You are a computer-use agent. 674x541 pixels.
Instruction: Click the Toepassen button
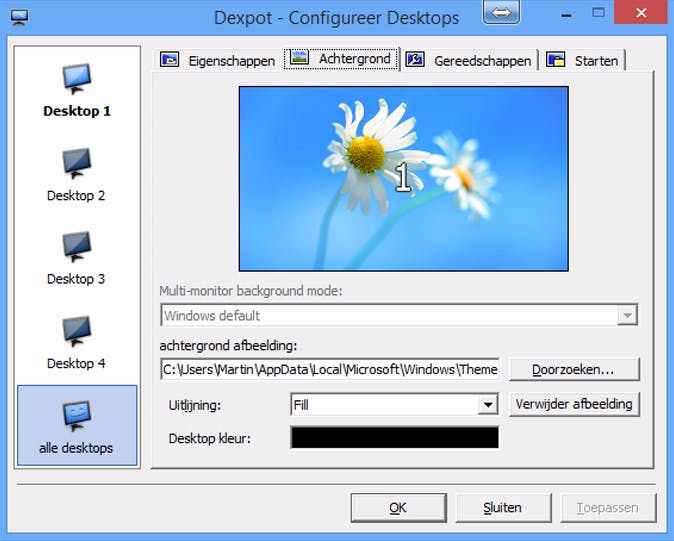(608, 507)
